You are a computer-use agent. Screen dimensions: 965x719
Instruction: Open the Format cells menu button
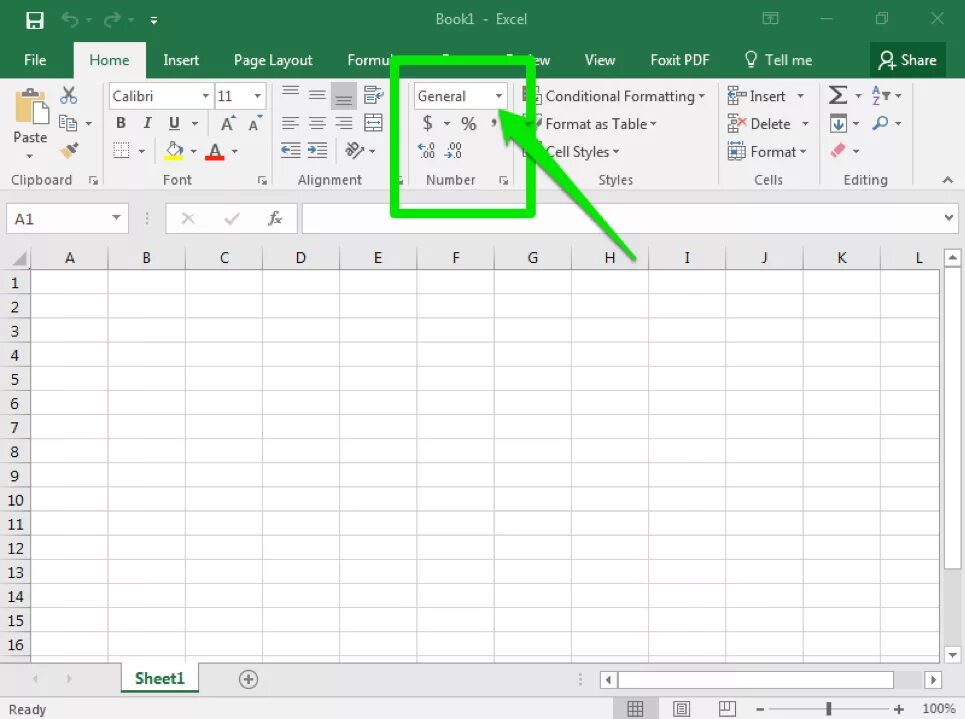click(767, 151)
